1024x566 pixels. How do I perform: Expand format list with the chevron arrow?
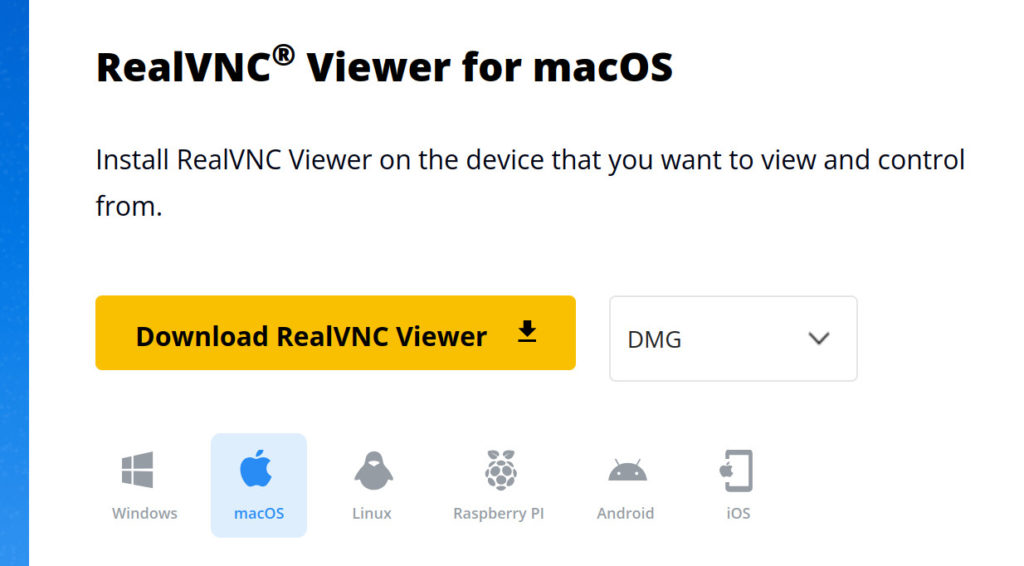819,338
